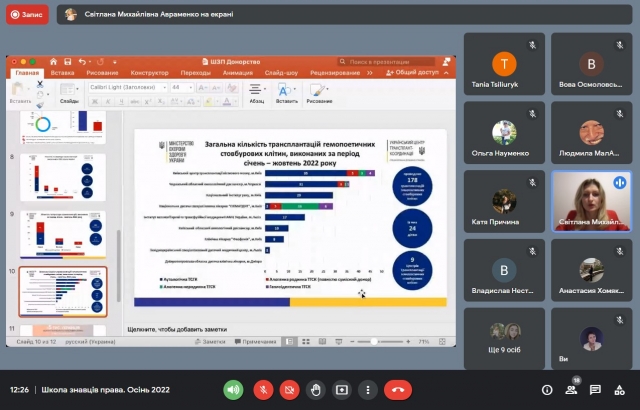Click the yellow text highlight color
The width and height of the screenshot is (640, 410).
click(208, 102)
